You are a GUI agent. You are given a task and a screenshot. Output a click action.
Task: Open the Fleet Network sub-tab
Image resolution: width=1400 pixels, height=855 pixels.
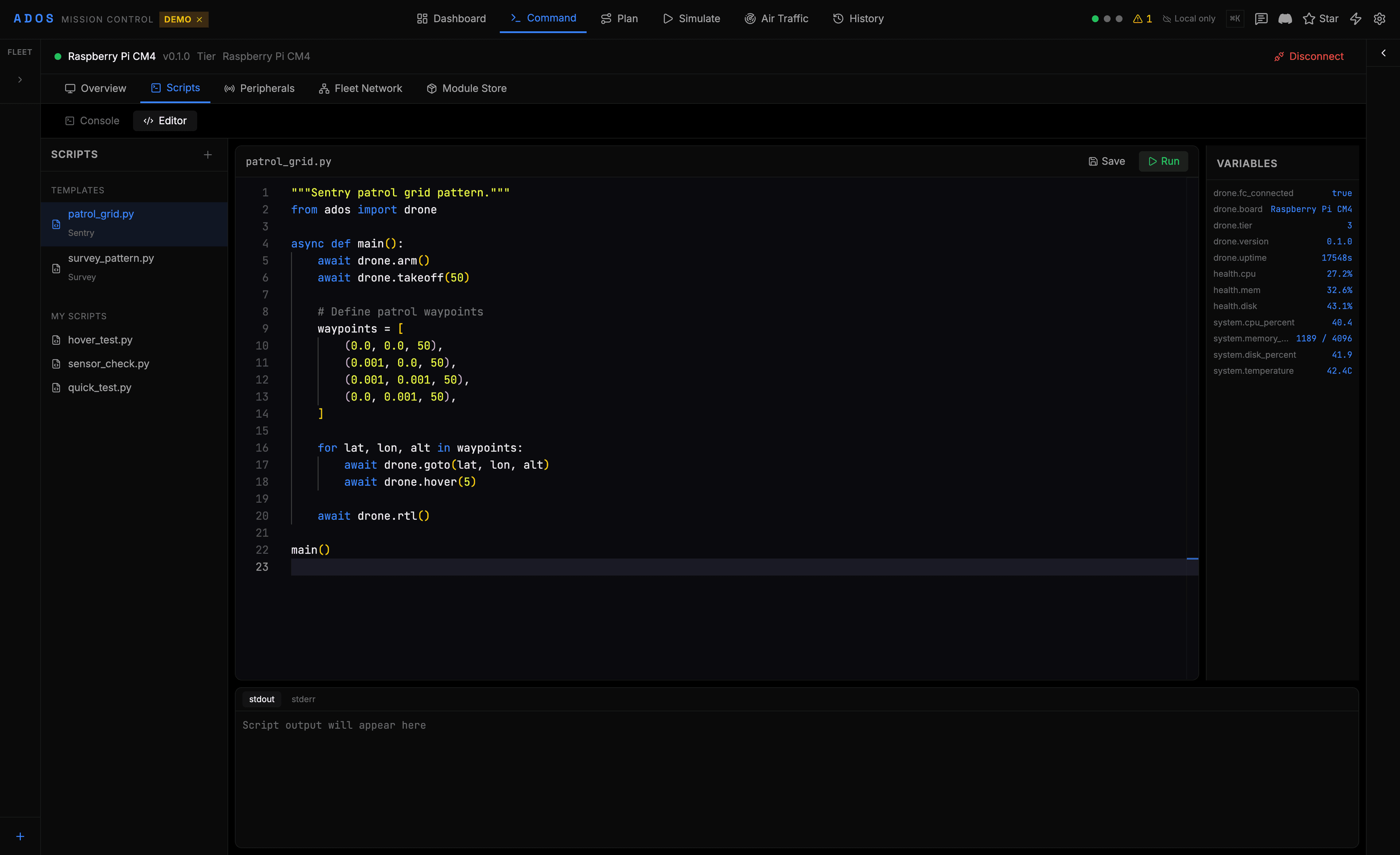(360, 88)
